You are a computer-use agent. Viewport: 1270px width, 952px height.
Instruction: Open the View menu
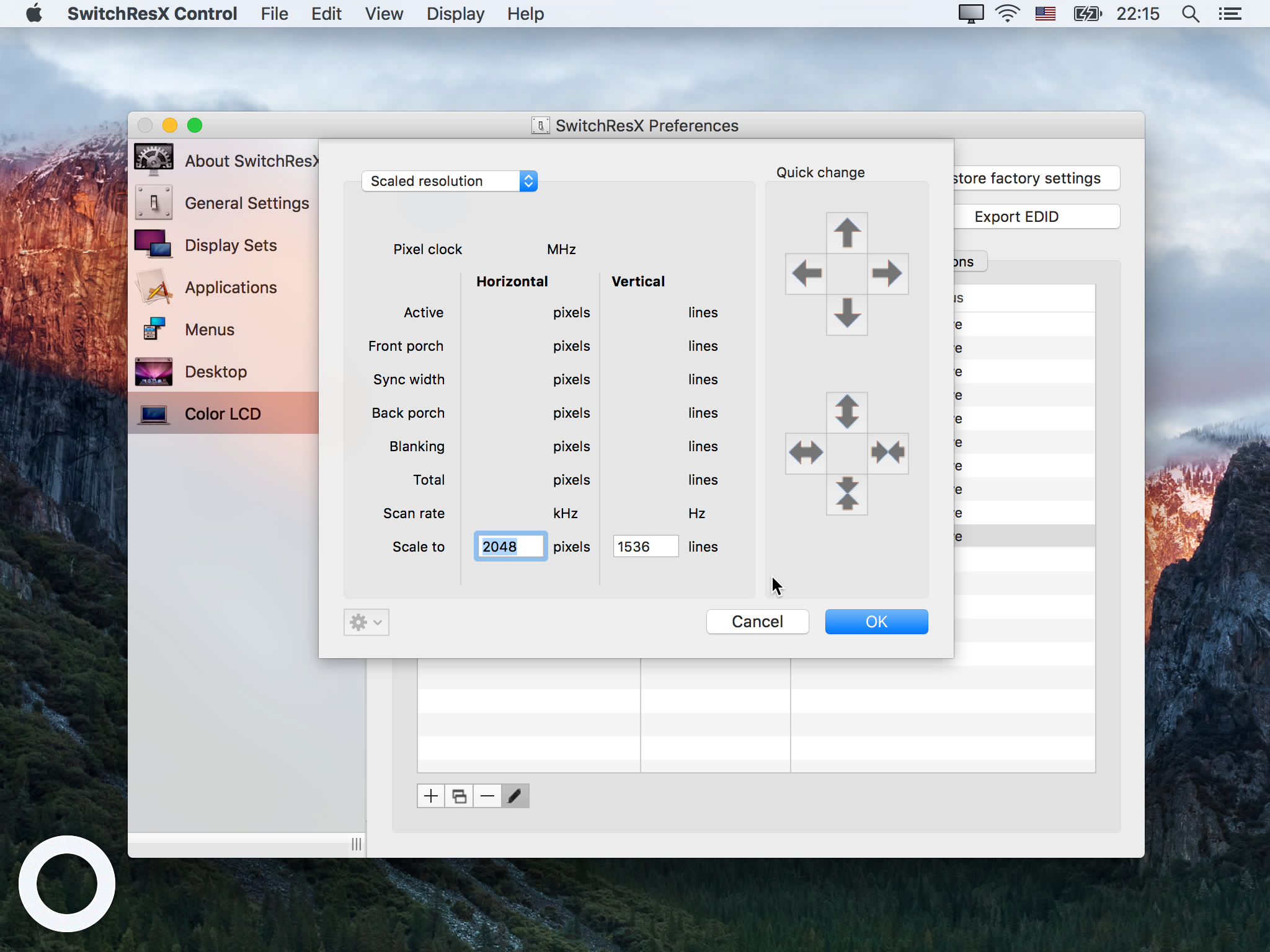point(384,14)
